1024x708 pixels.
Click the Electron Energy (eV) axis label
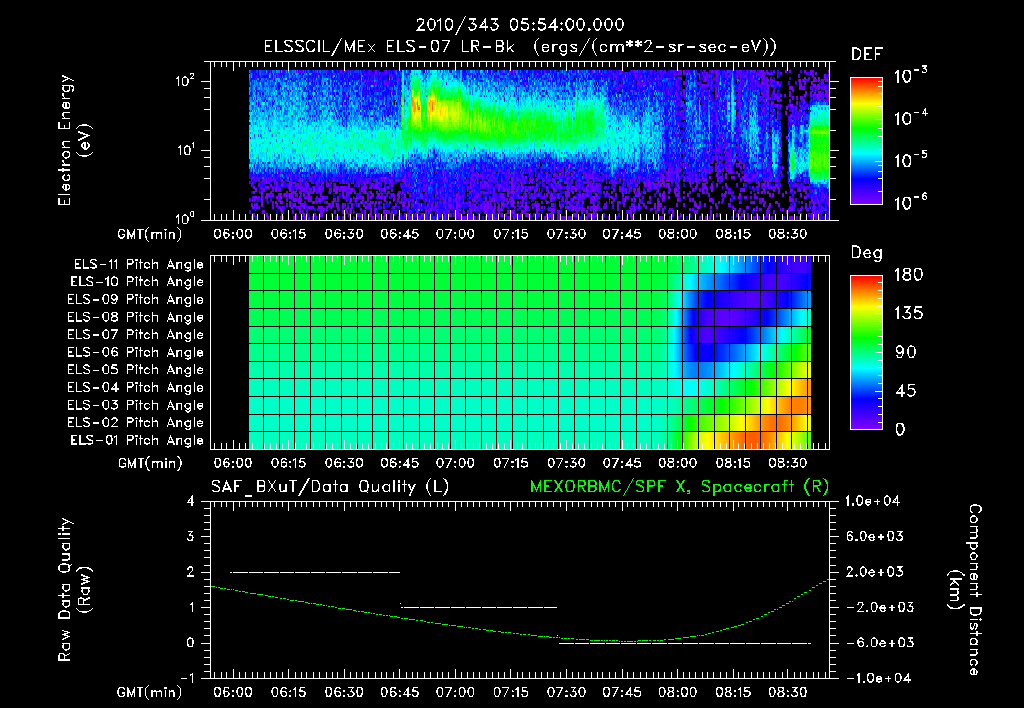tap(74, 140)
